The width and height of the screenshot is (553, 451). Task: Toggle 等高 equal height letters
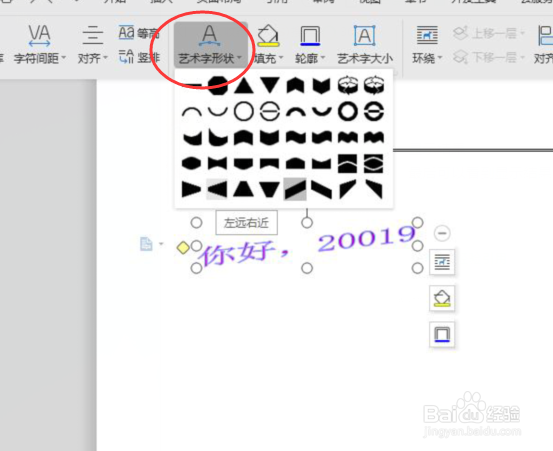tap(139, 33)
